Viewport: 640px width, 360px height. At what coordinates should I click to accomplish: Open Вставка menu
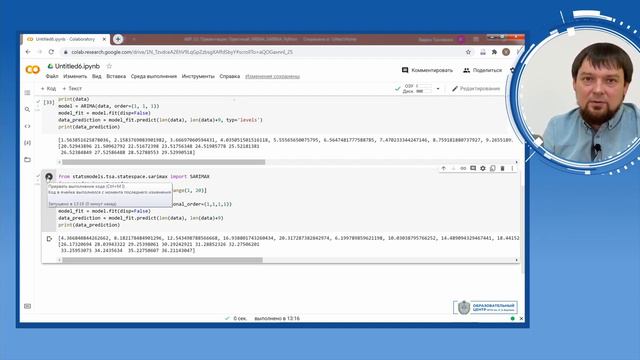(x=116, y=76)
